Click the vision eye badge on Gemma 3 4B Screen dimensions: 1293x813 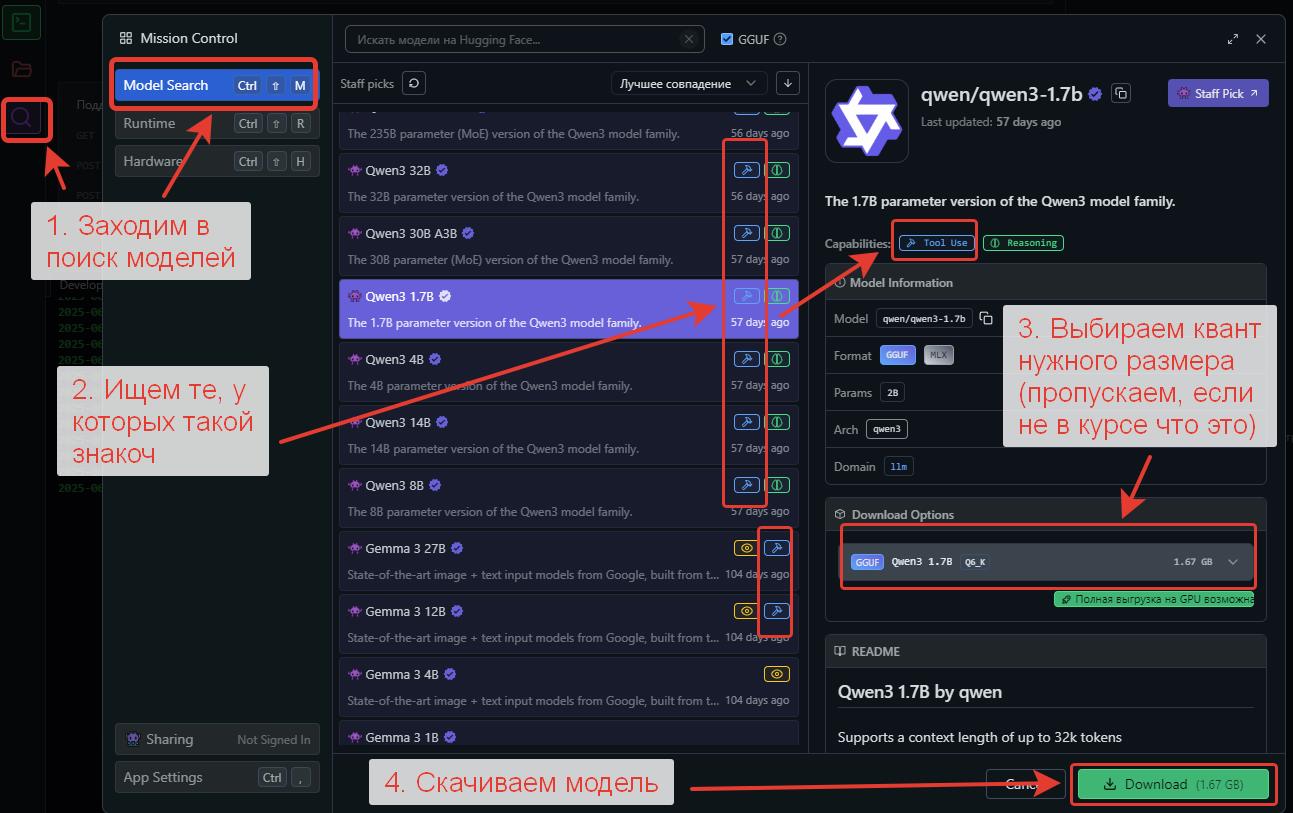click(777, 674)
